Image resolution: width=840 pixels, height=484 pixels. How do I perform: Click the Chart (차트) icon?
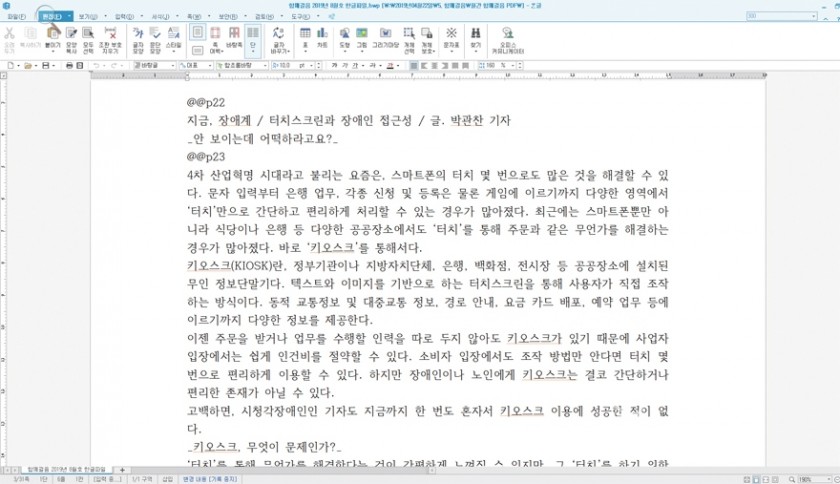322,37
